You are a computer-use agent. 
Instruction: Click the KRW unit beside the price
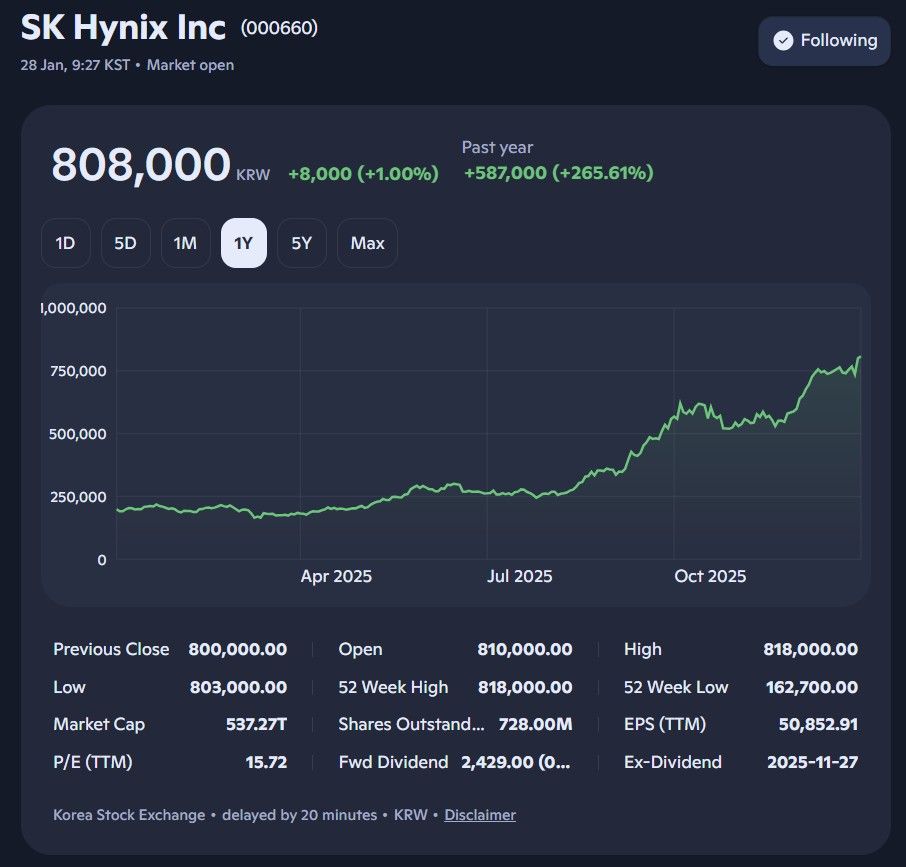coord(253,175)
